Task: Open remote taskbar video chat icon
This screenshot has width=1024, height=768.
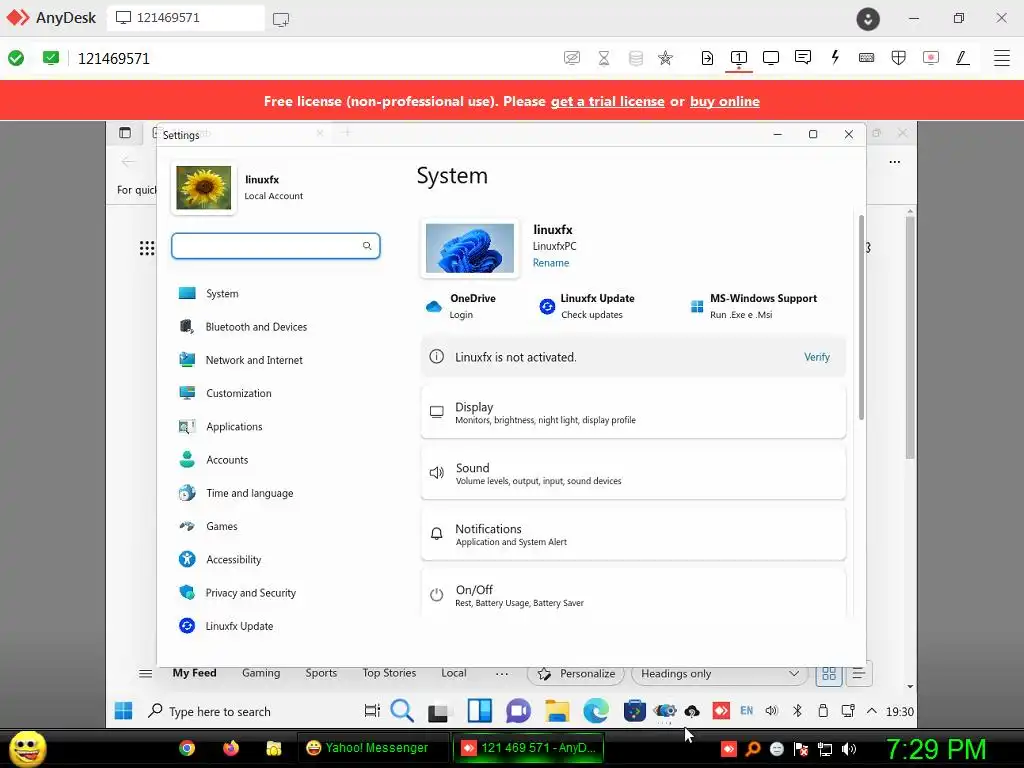Action: (x=519, y=711)
